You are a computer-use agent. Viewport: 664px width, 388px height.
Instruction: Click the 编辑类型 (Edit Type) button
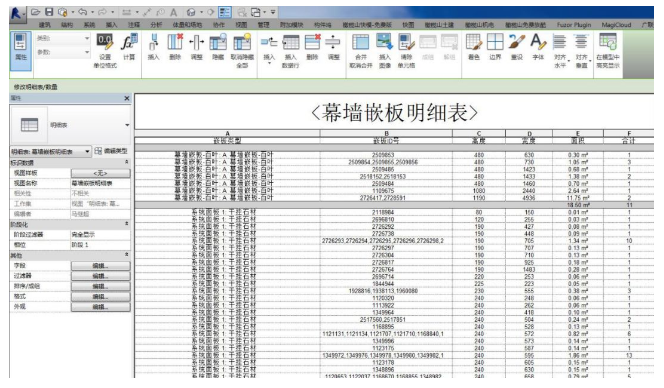[111, 151]
